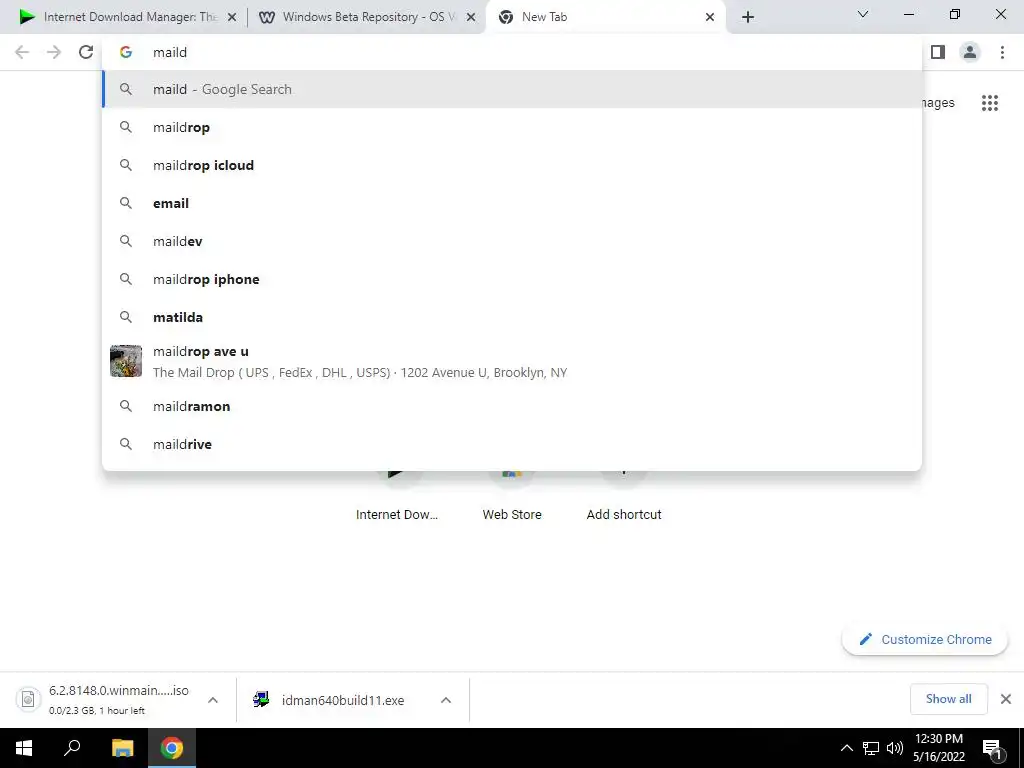Click the browser Forward arrow
Image resolution: width=1024 pixels, height=768 pixels.
[54, 52]
